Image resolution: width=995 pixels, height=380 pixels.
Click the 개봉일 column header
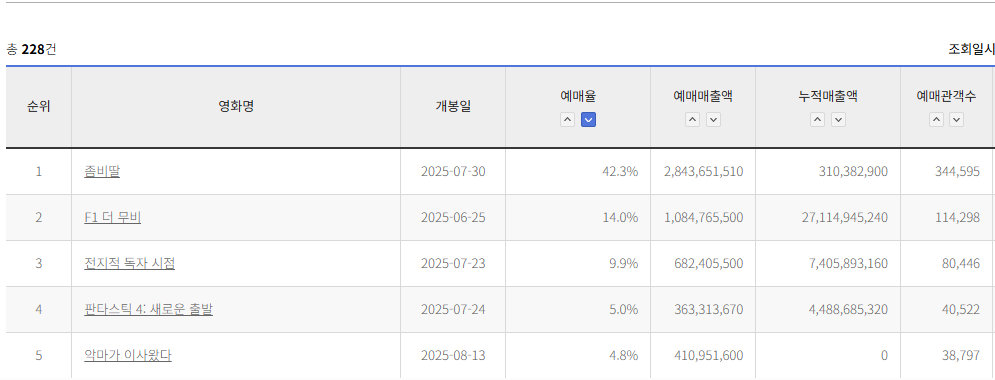[x=453, y=107]
